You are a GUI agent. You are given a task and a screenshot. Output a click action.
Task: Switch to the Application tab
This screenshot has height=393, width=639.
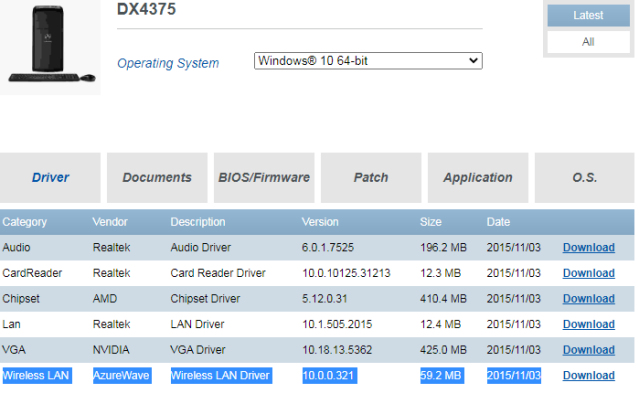coord(478,178)
